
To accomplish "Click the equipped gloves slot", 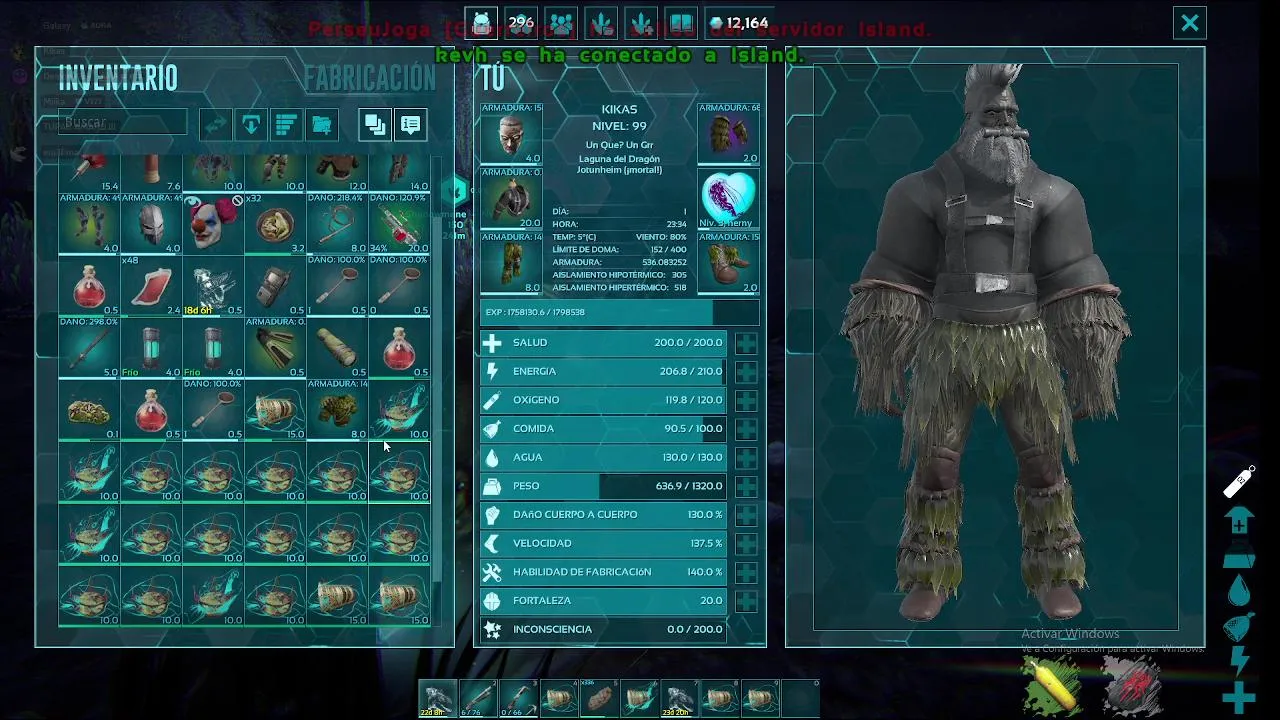I will (x=728, y=134).
